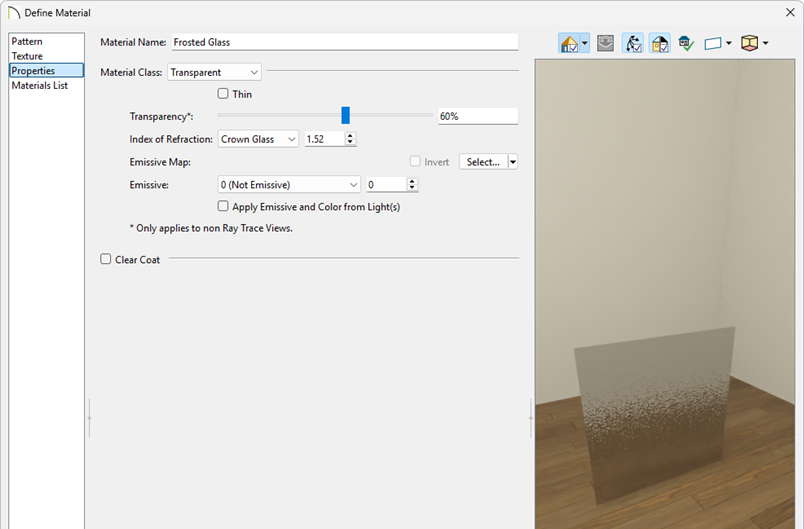The image size is (804, 529).
Task: Toggle the rotate-arrows preview icon
Action: (633, 44)
